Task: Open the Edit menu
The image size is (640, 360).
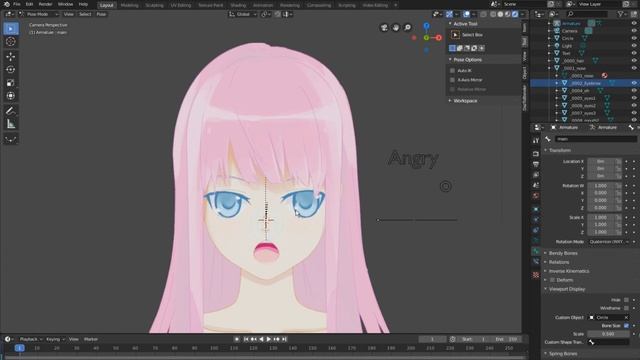Action: point(29,4)
